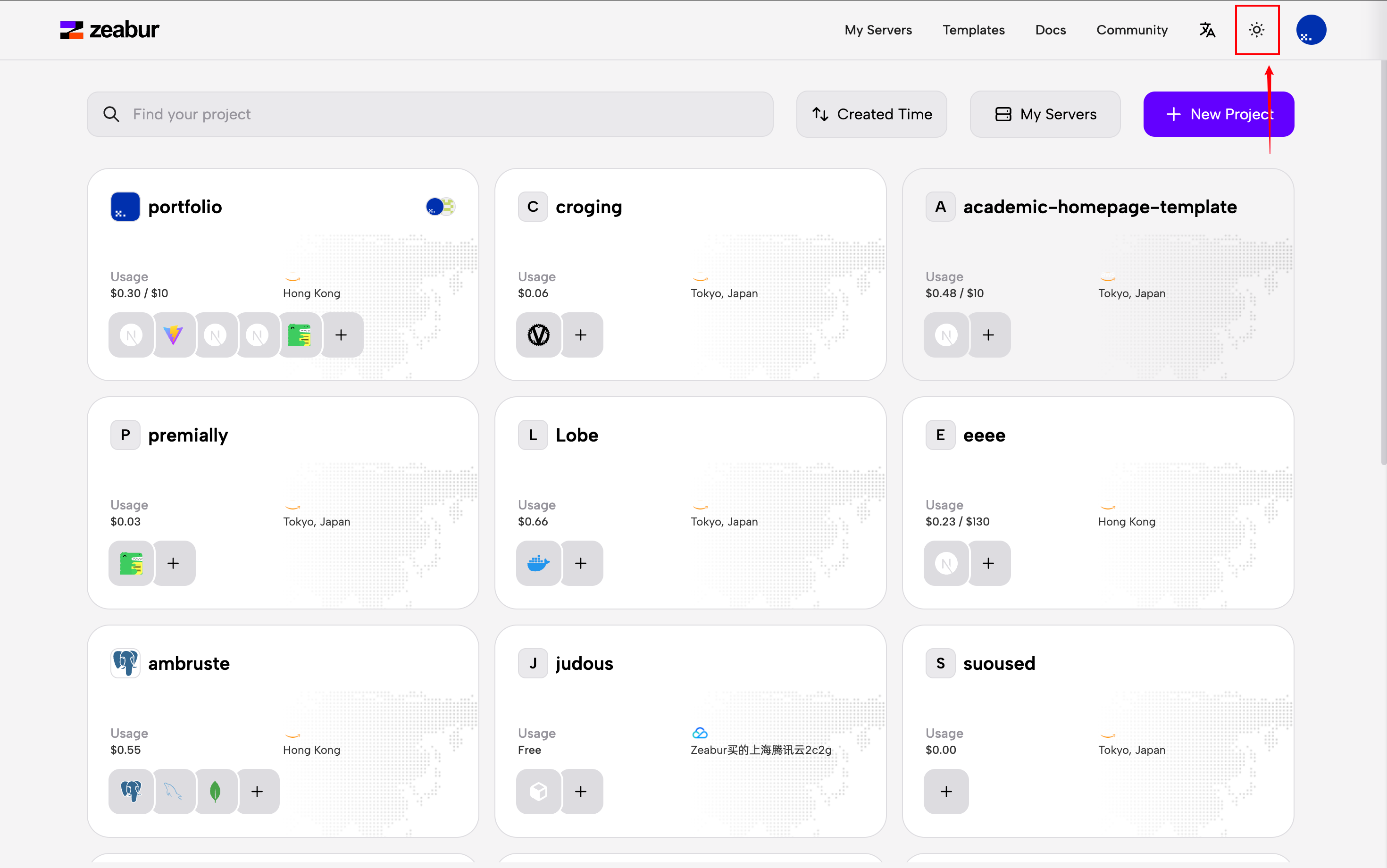Open the PostgreSQL elephant service in ambruste
This screenshot has width=1387, height=868.
coord(131,792)
